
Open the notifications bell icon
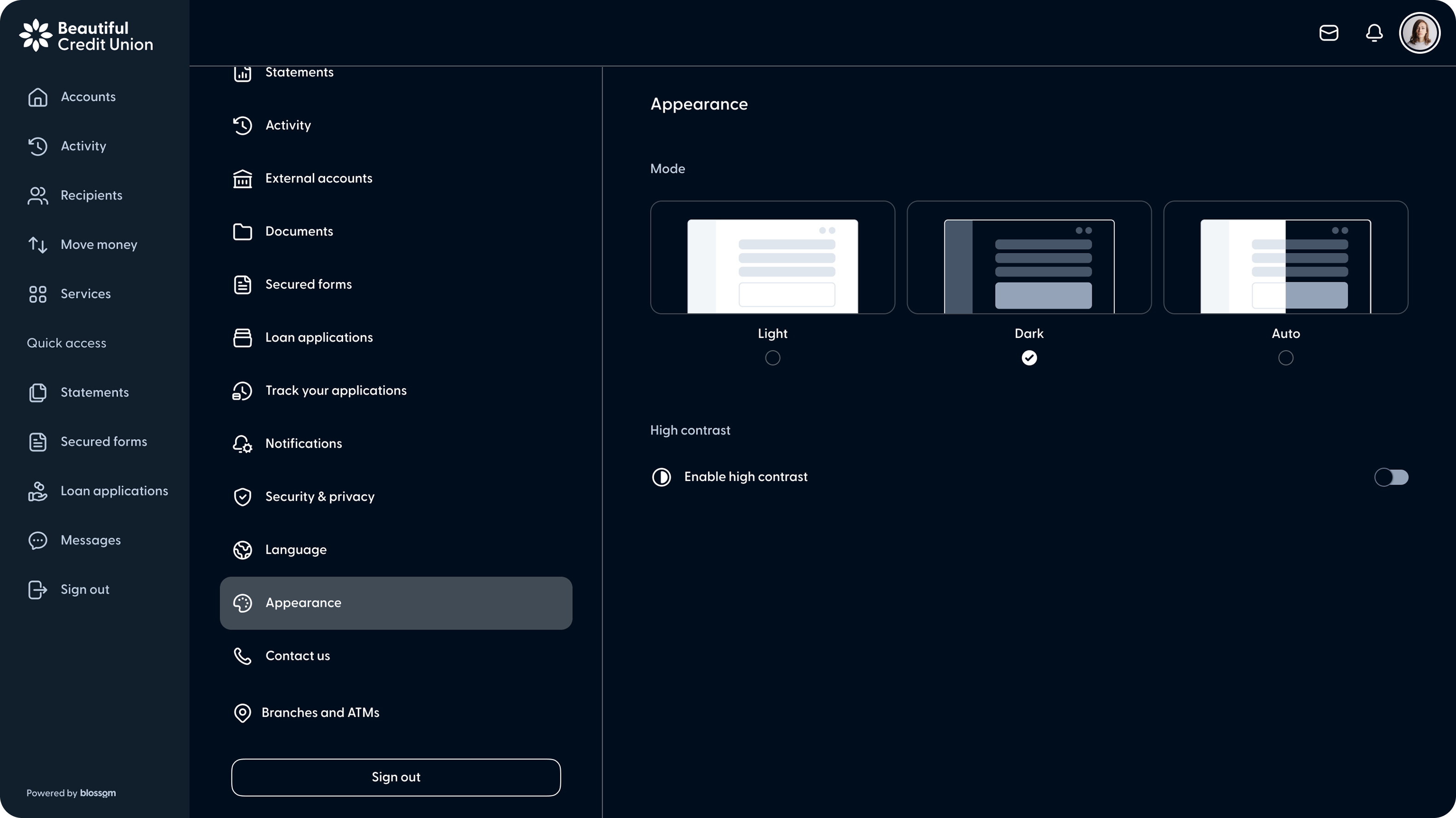pyautogui.click(x=1374, y=33)
